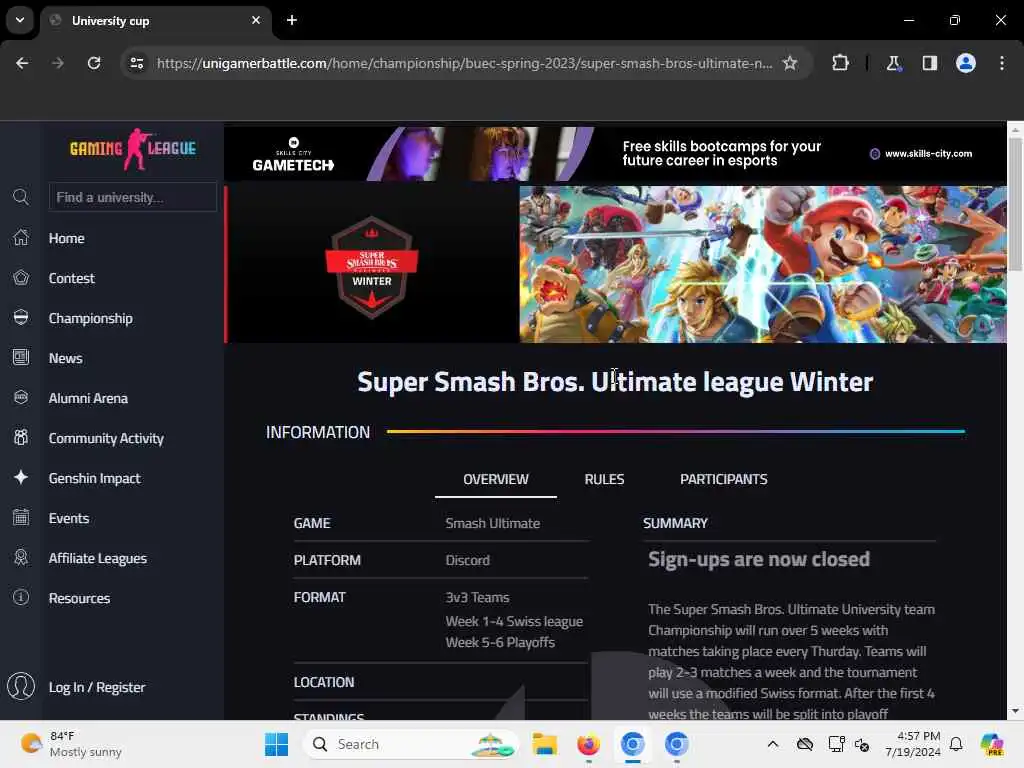Image resolution: width=1024 pixels, height=768 pixels.
Task: Close the University cup tab
Action: tap(256, 20)
